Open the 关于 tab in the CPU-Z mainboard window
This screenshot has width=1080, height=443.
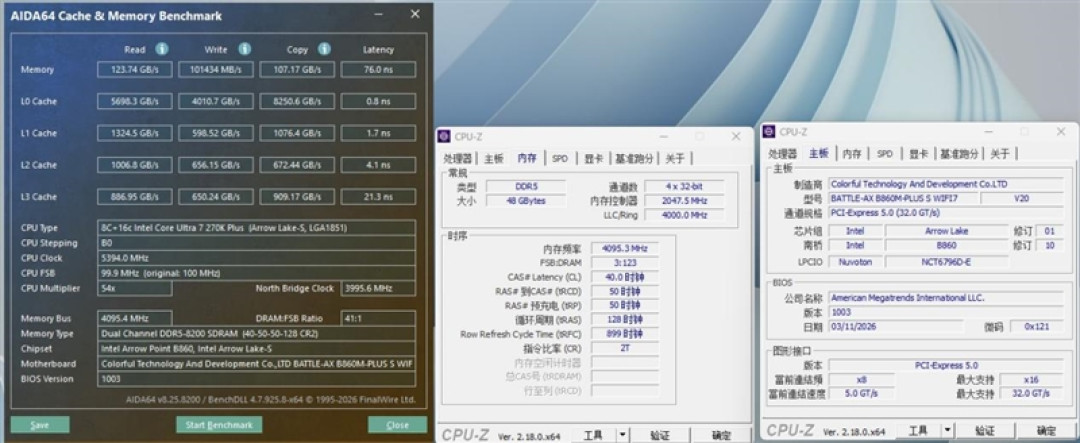(1000, 154)
